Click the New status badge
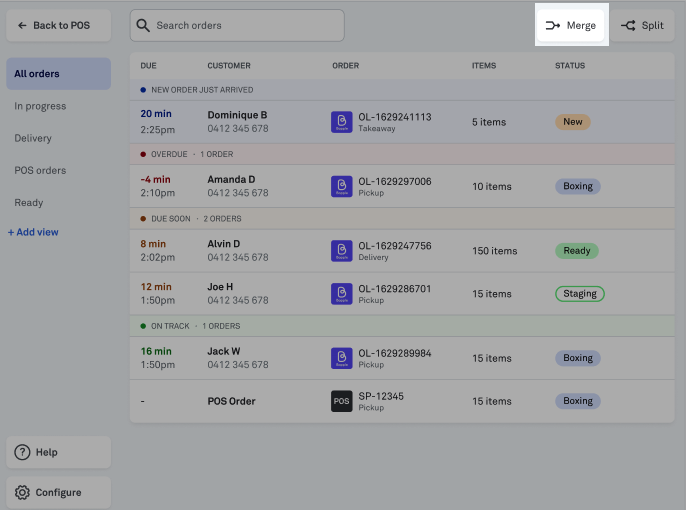 pos(573,122)
